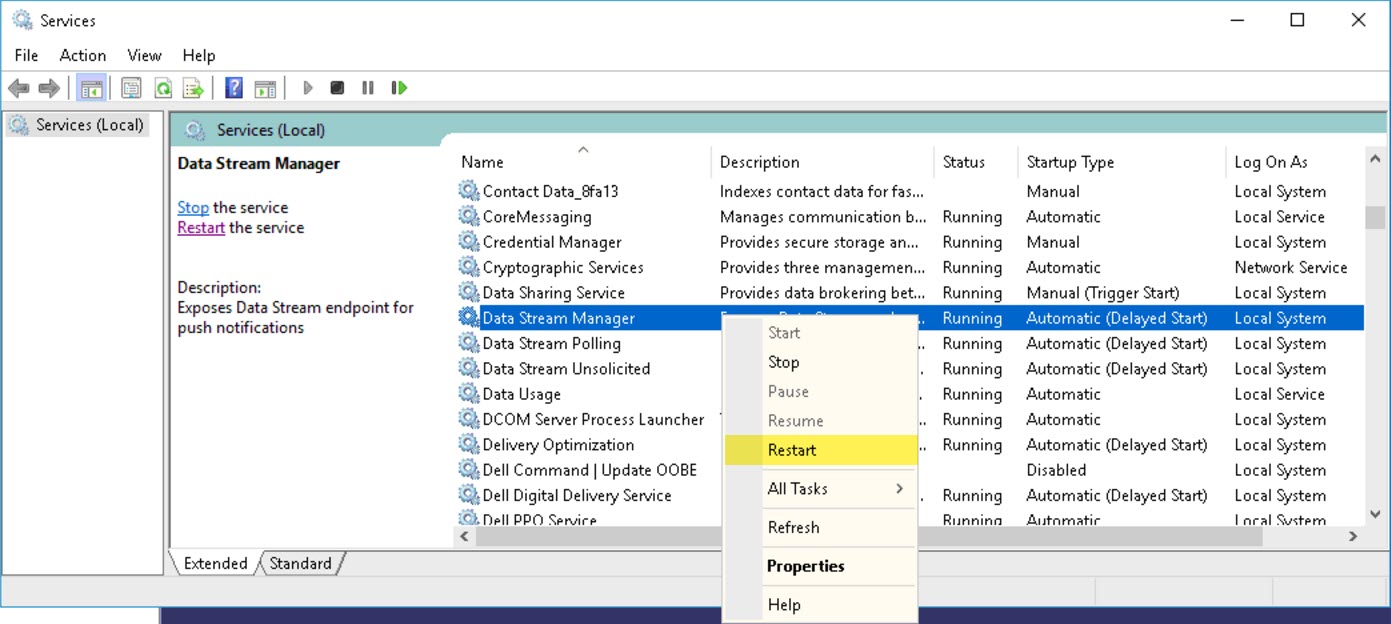Choose Help in the context menu
1391x624 pixels.
tap(820, 604)
